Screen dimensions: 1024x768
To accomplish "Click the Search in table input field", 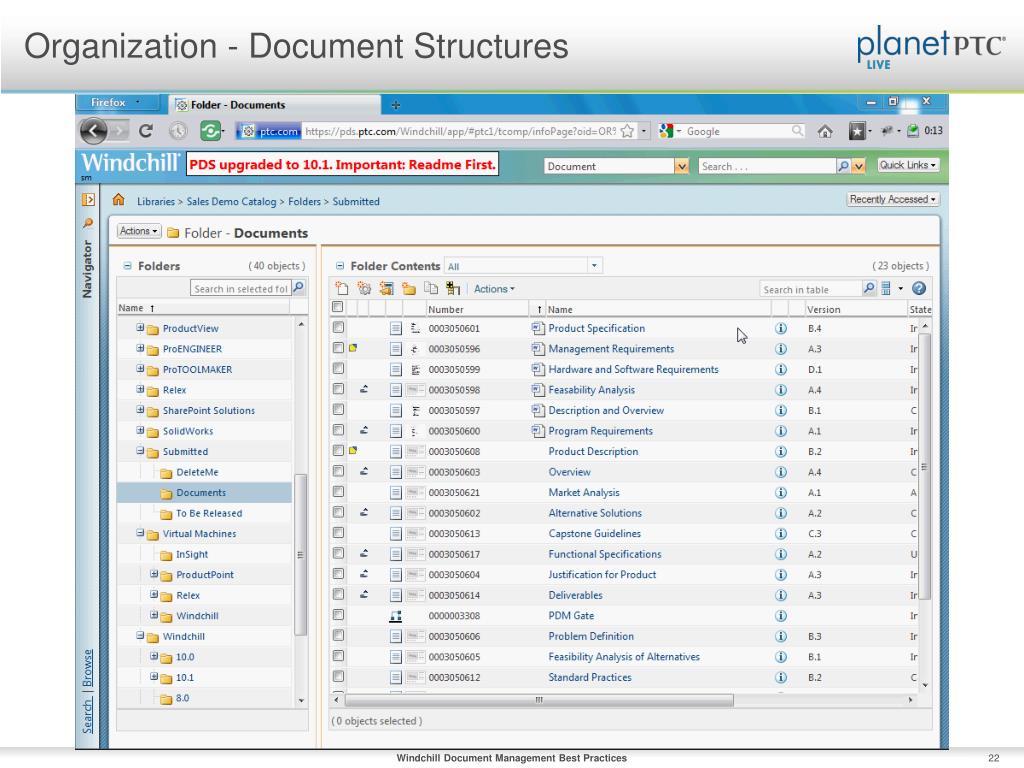I will click(x=811, y=289).
